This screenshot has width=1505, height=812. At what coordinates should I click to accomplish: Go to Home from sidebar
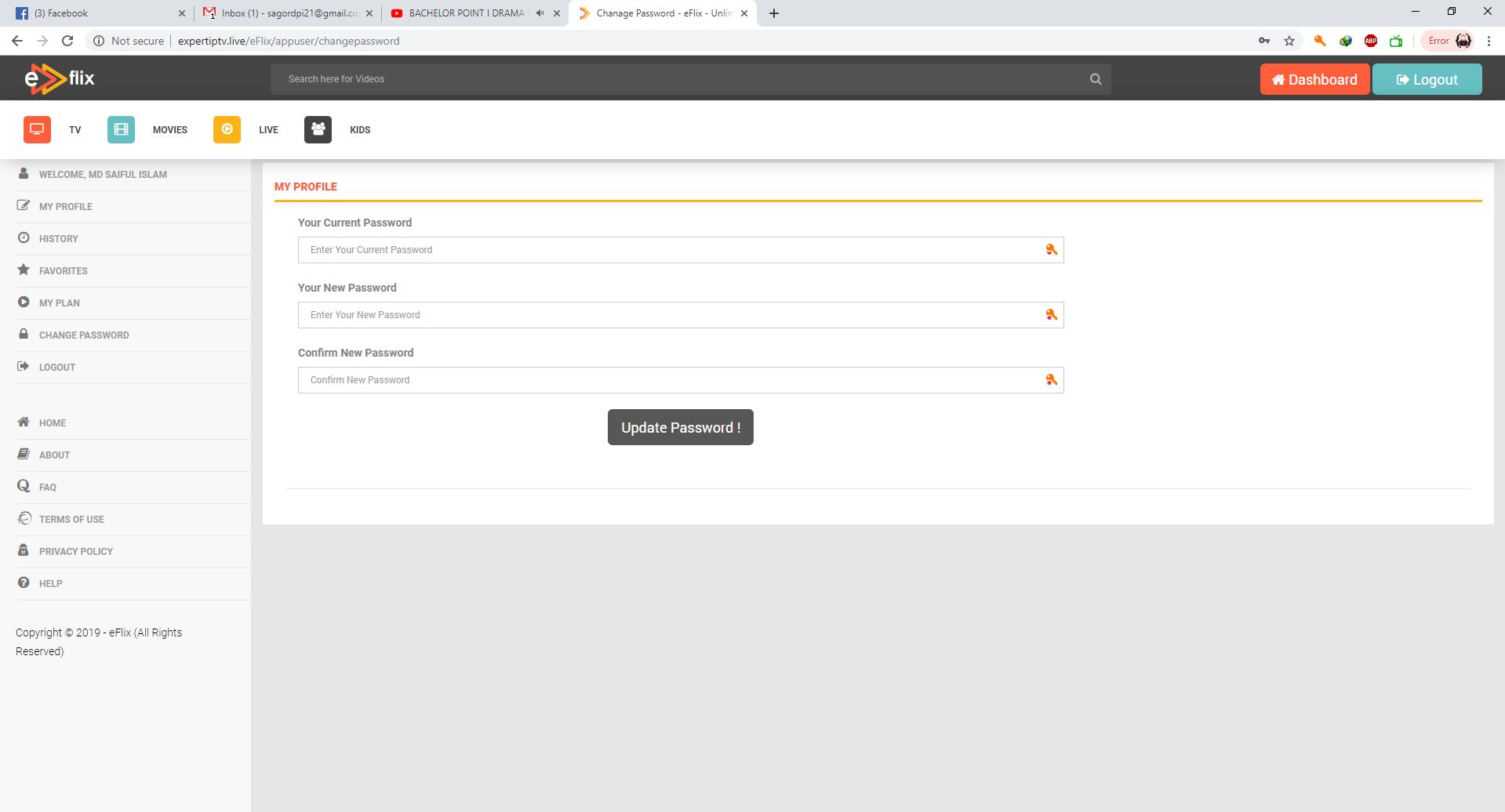tap(53, 423)
